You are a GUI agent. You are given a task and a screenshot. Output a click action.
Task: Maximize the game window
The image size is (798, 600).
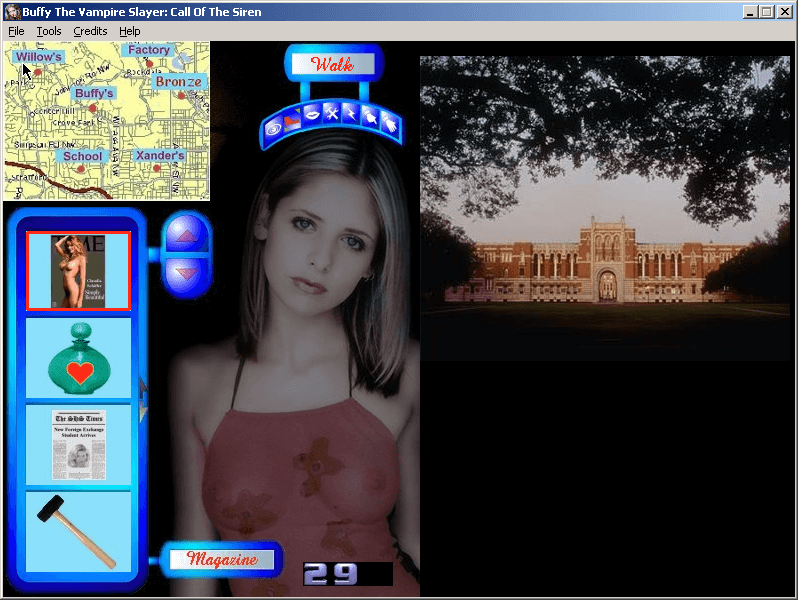(766, 12)
